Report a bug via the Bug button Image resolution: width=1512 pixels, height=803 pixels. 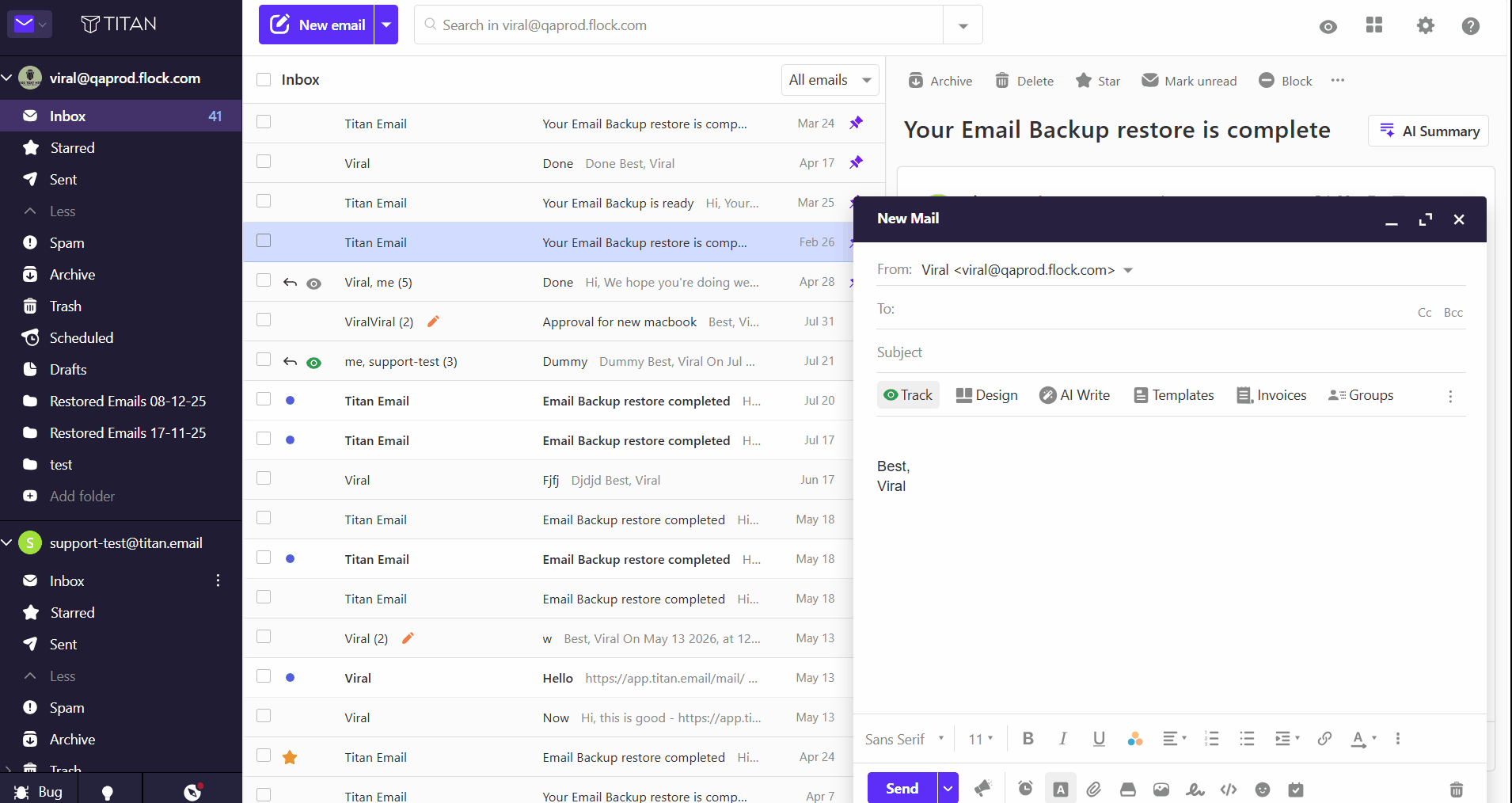point(38,792)
